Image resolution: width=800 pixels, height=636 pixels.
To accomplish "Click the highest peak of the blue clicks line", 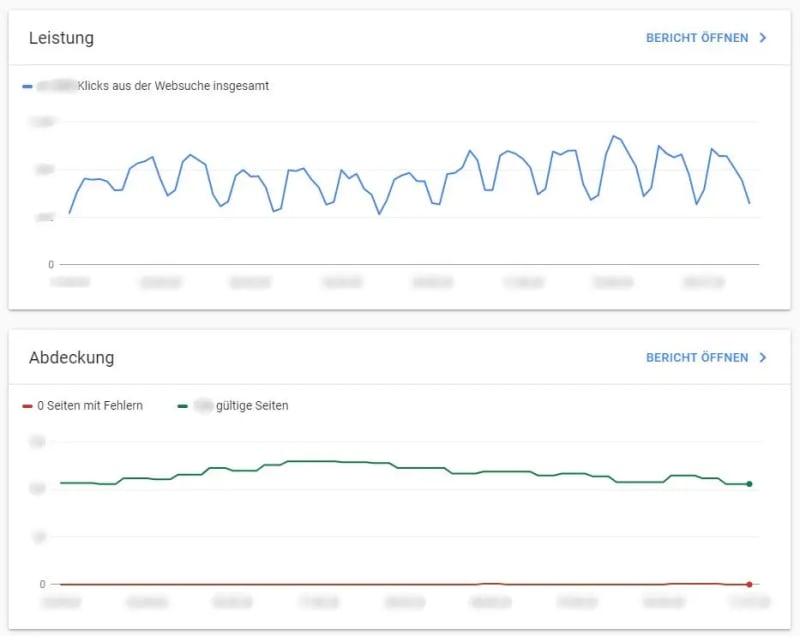I will tap(613, 136).
